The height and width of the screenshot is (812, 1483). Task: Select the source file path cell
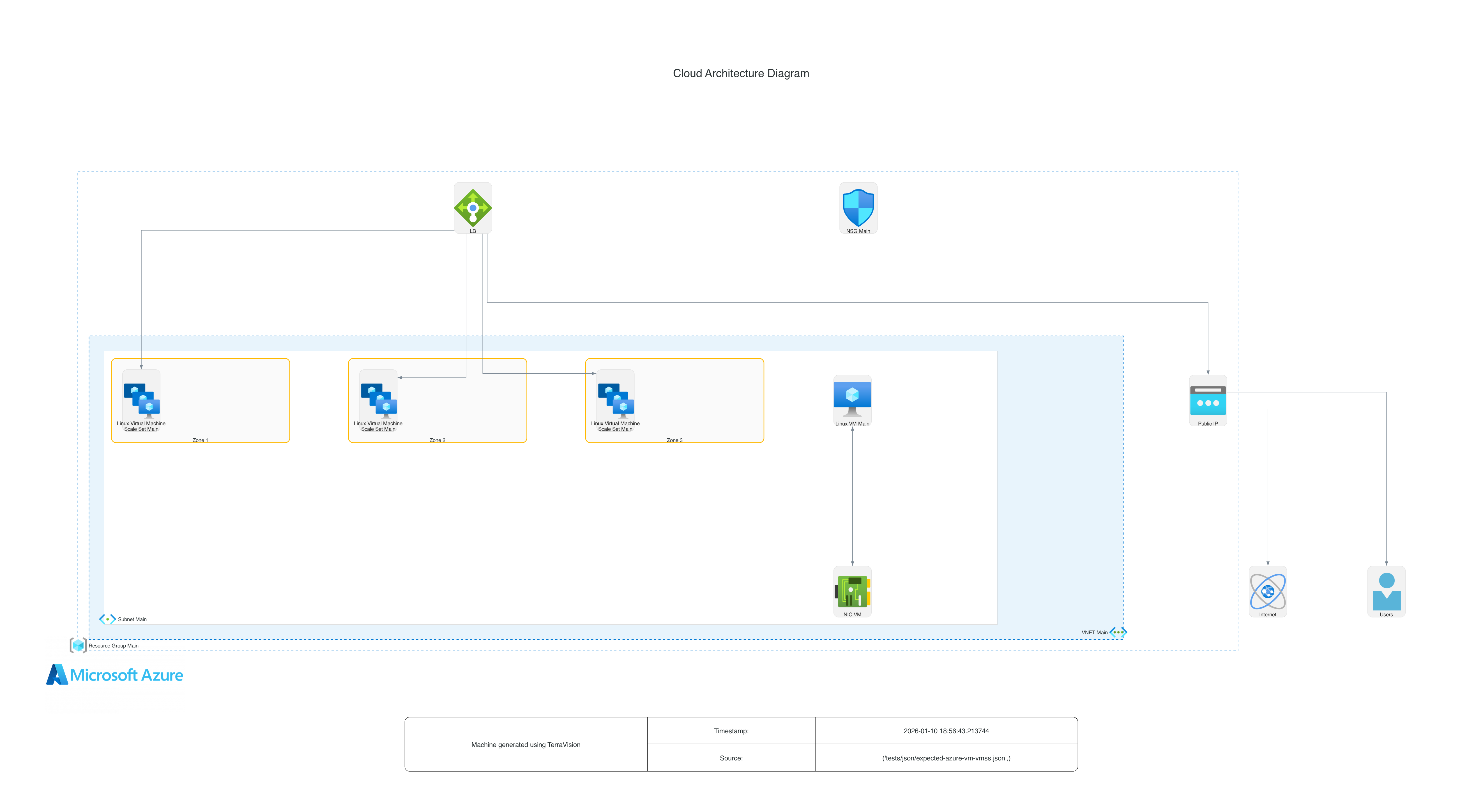coord(946,758)
